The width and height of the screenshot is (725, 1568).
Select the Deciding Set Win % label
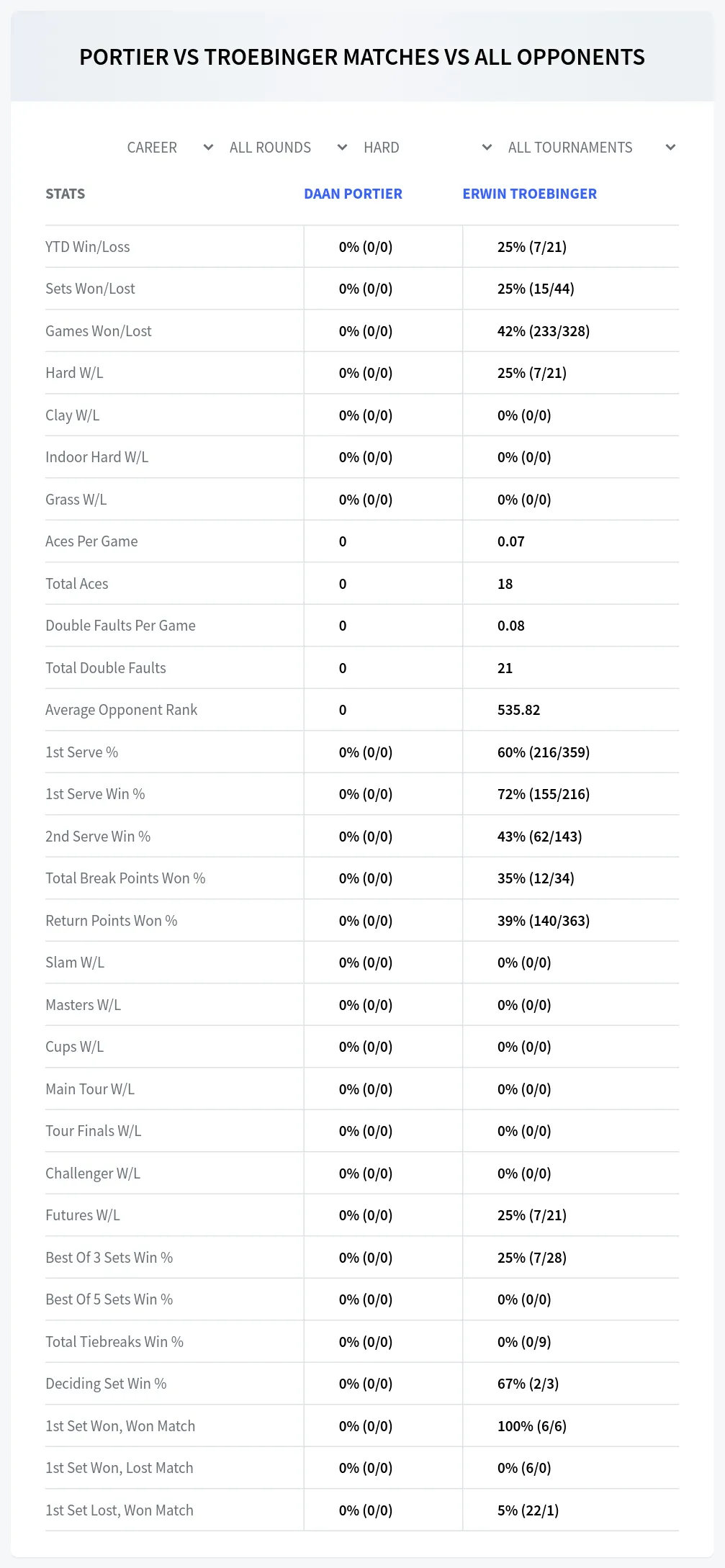tap(106, 1384)
